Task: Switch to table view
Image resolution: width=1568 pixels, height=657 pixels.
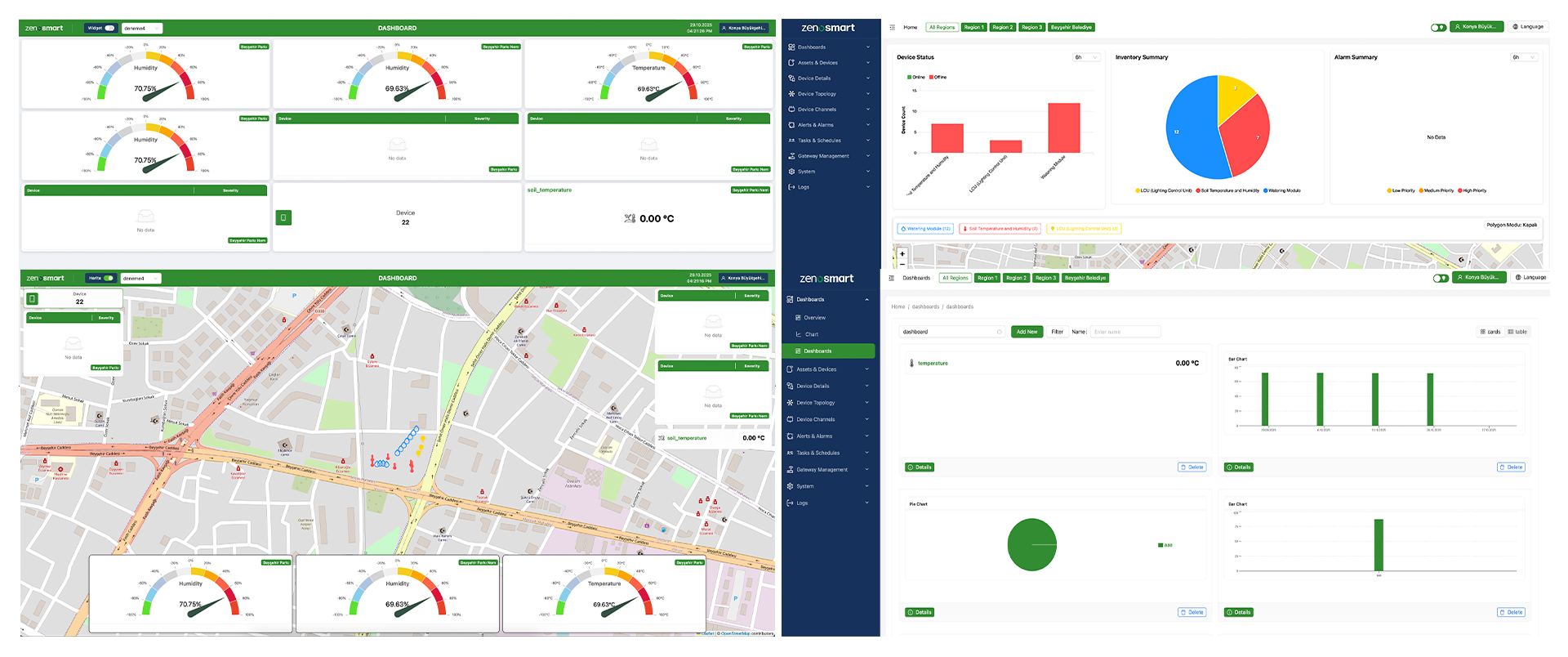Action: tap(1517, 332)
